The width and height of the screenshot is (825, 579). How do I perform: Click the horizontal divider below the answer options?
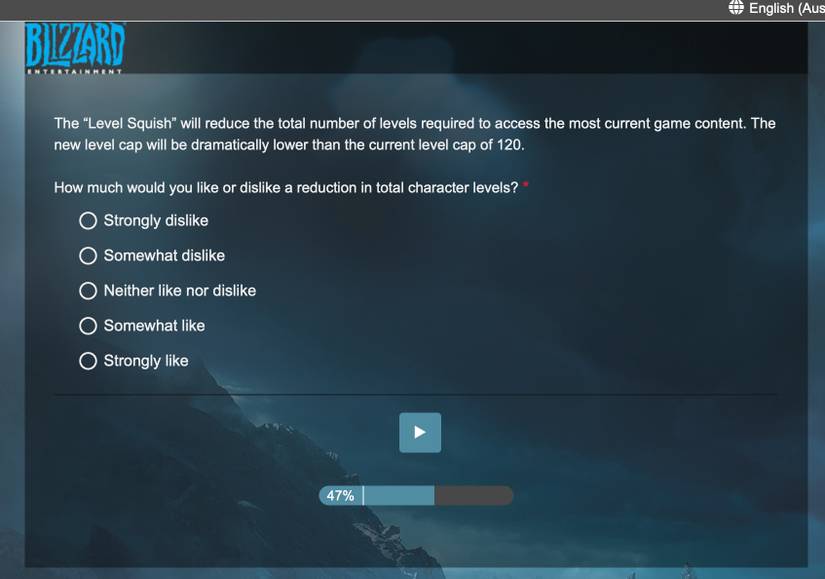(415, 394)
